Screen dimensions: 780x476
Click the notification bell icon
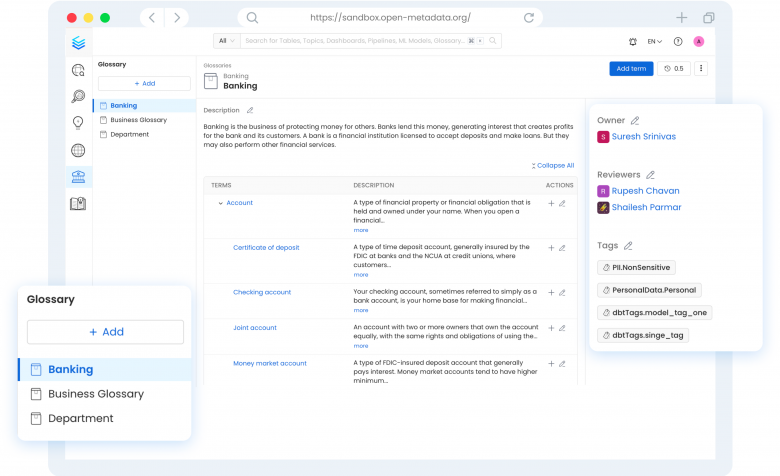coord(633,42)
